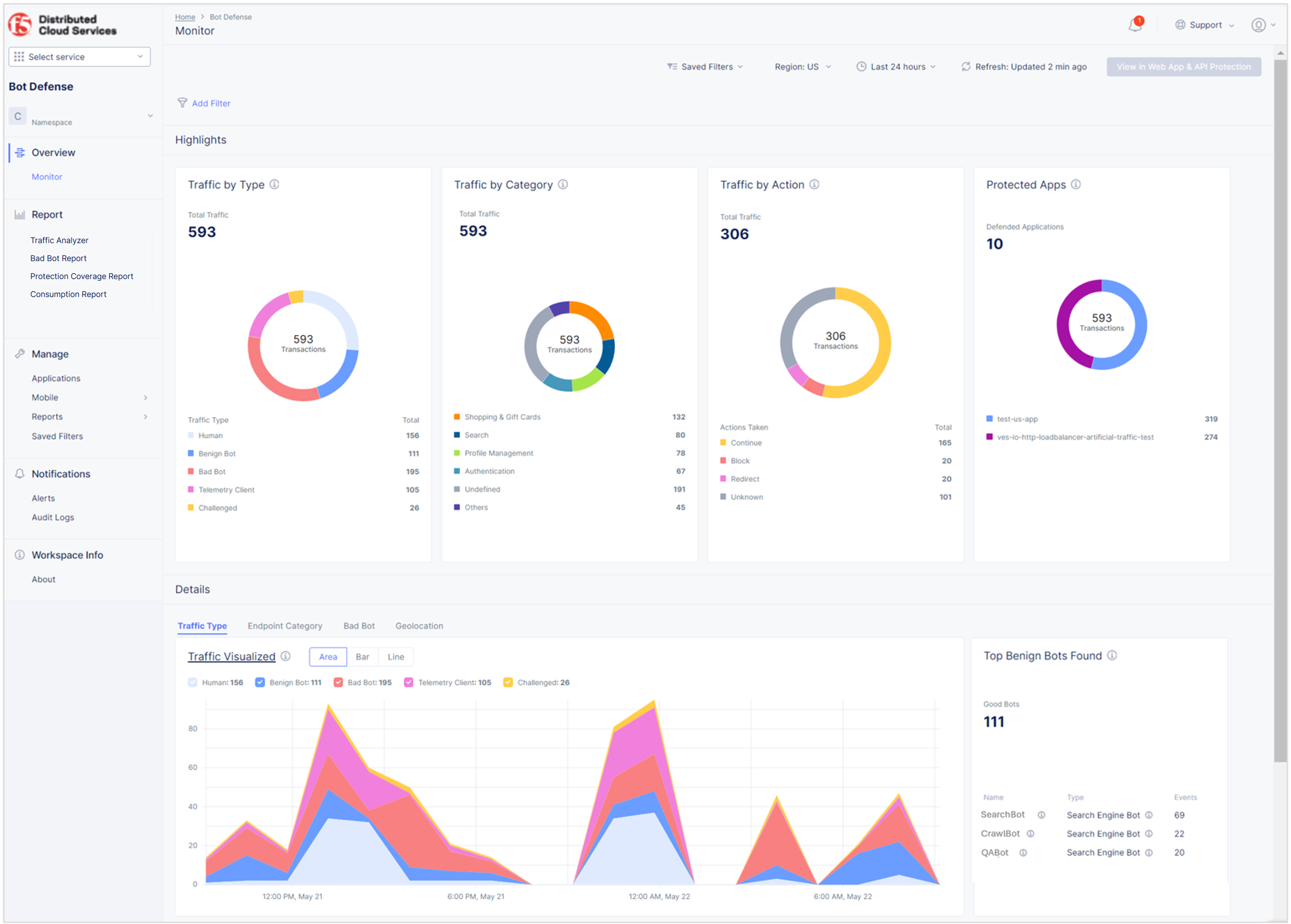
Task: Open the Bad Bot Report page
Action: pyautogui.click(x=58, y=258)
